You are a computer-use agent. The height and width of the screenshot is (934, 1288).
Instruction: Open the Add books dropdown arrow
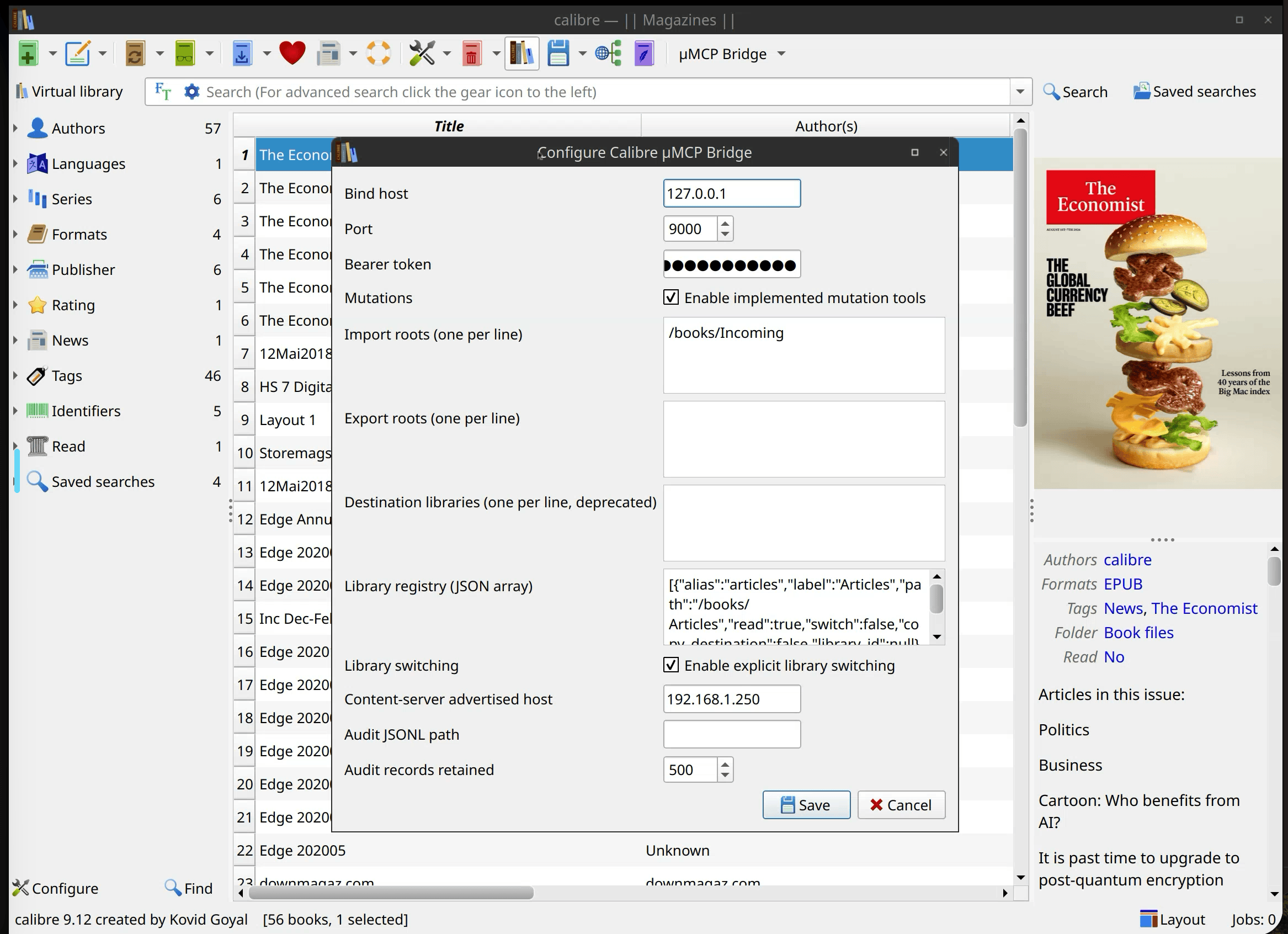pos(53,54)
